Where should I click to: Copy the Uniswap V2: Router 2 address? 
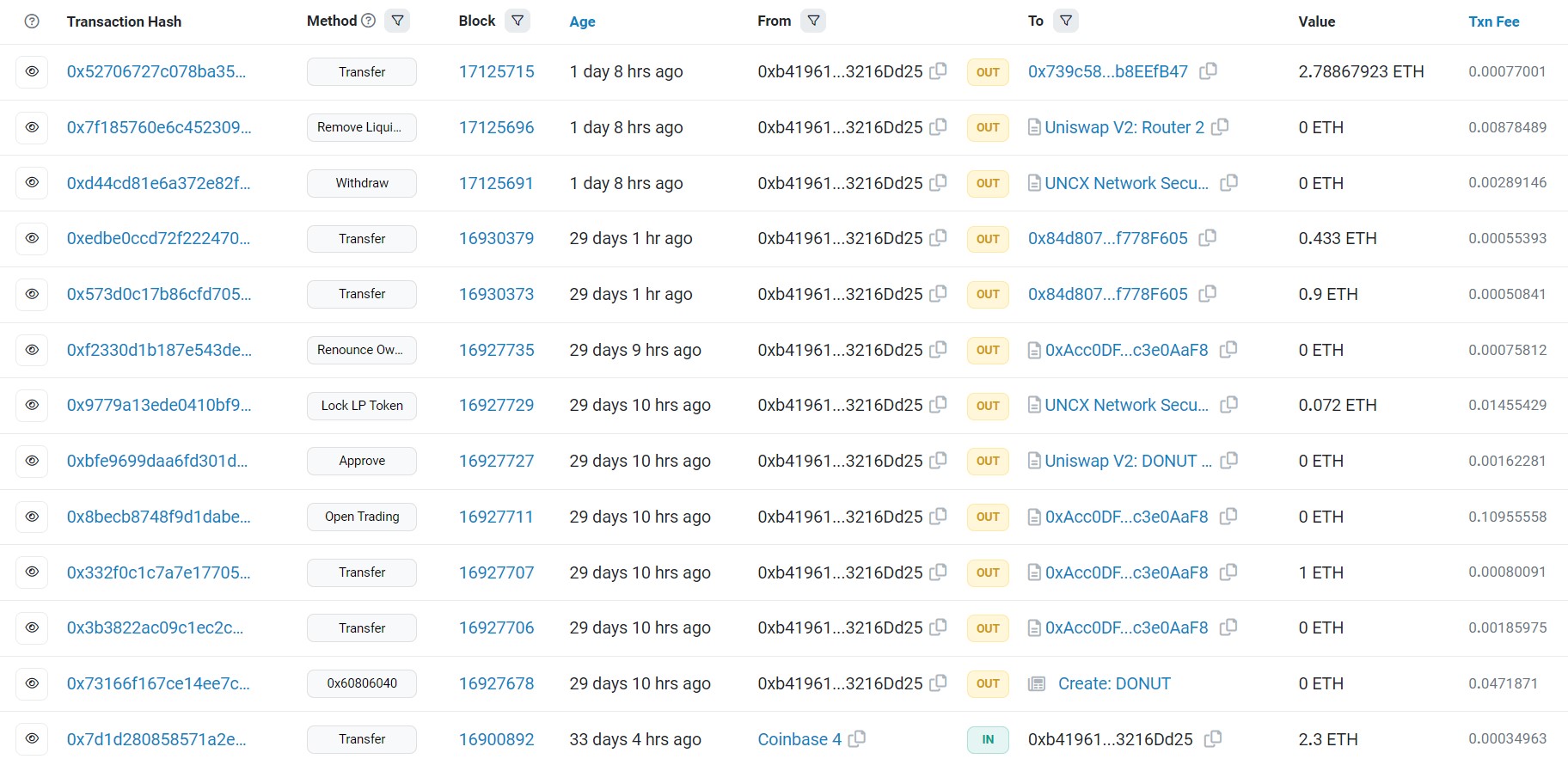(1220, 127)
